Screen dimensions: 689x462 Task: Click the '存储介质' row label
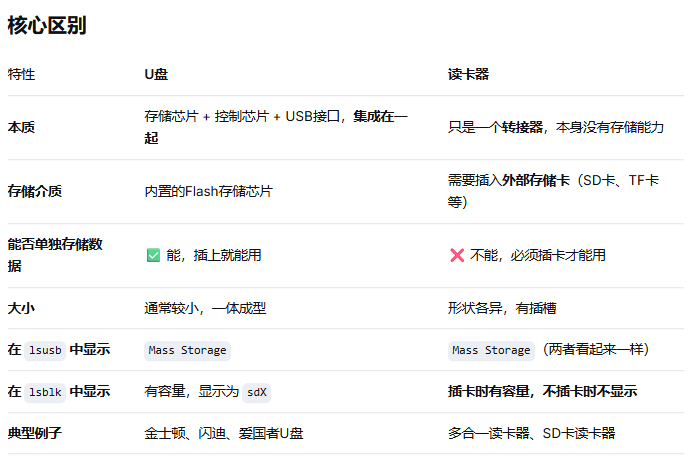tap(35, 191)
